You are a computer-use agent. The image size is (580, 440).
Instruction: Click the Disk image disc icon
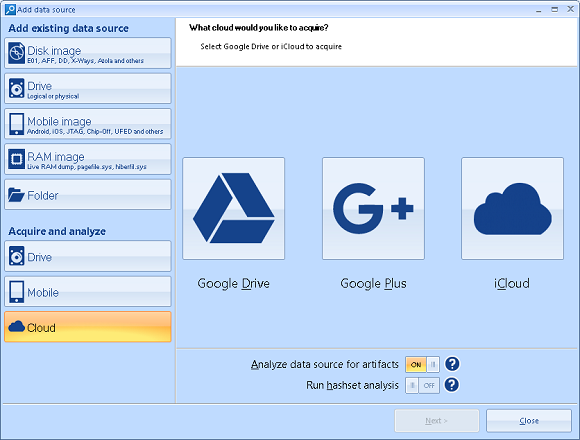17,53
